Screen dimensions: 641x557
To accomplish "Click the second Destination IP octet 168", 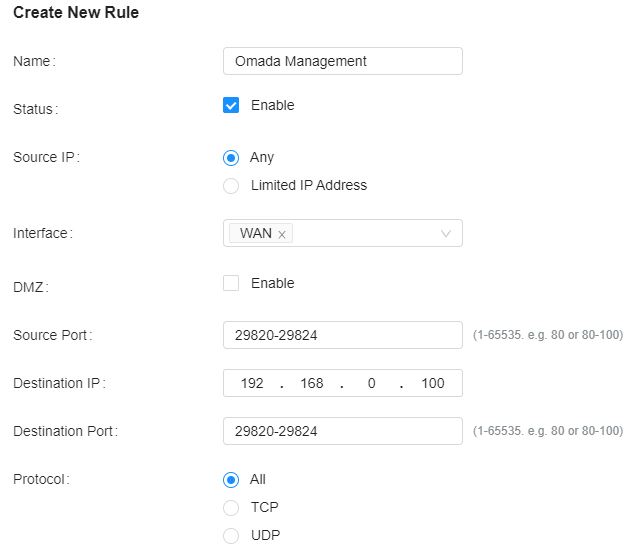I will click(x=312, y=383).
